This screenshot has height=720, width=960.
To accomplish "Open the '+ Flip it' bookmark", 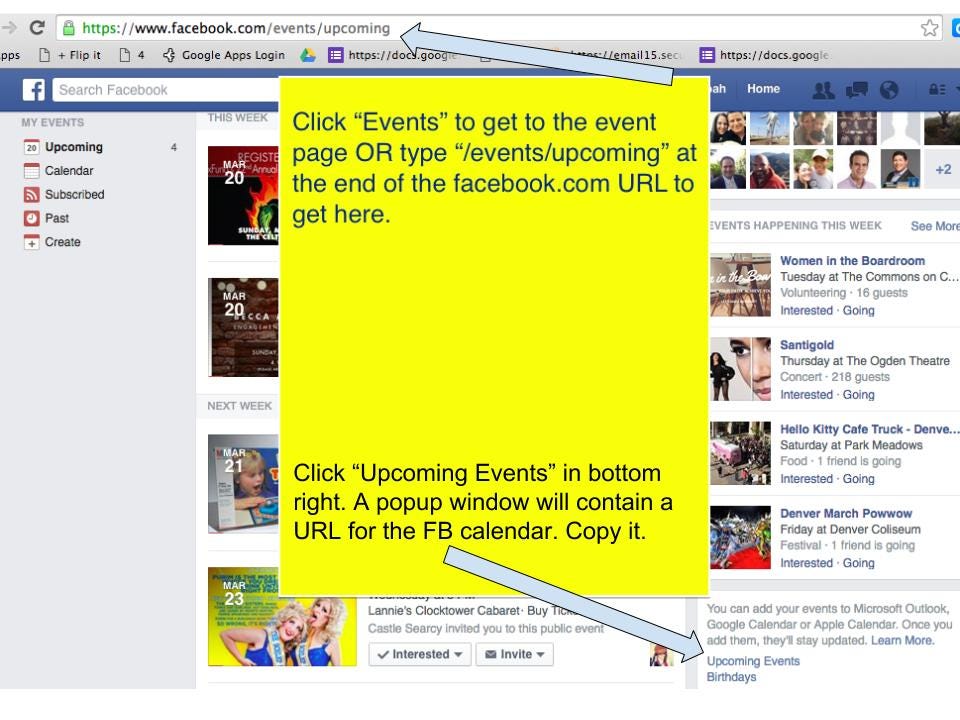I will click(x=70, y=55).
